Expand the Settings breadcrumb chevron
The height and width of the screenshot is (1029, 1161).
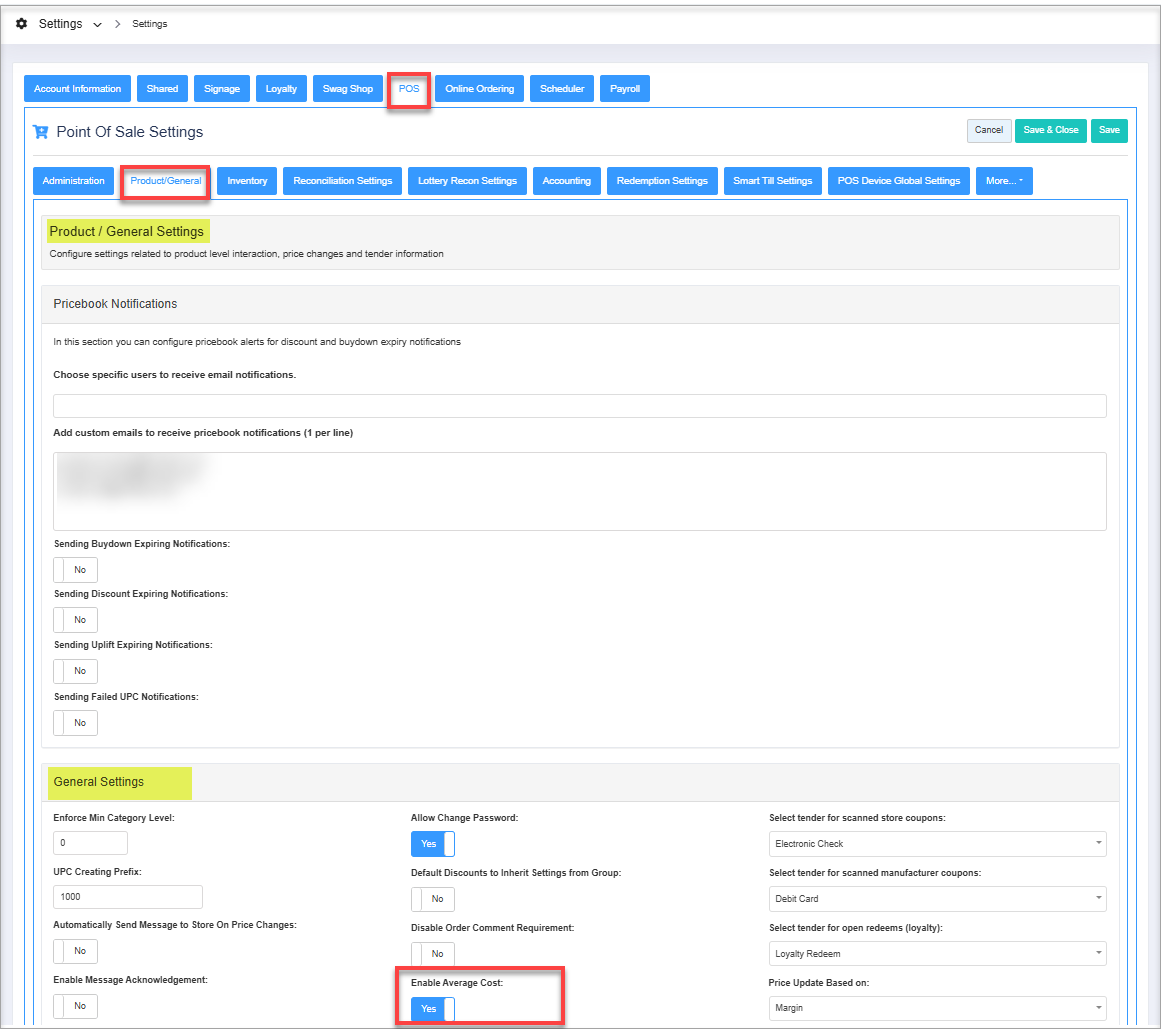tap(97, 25)
